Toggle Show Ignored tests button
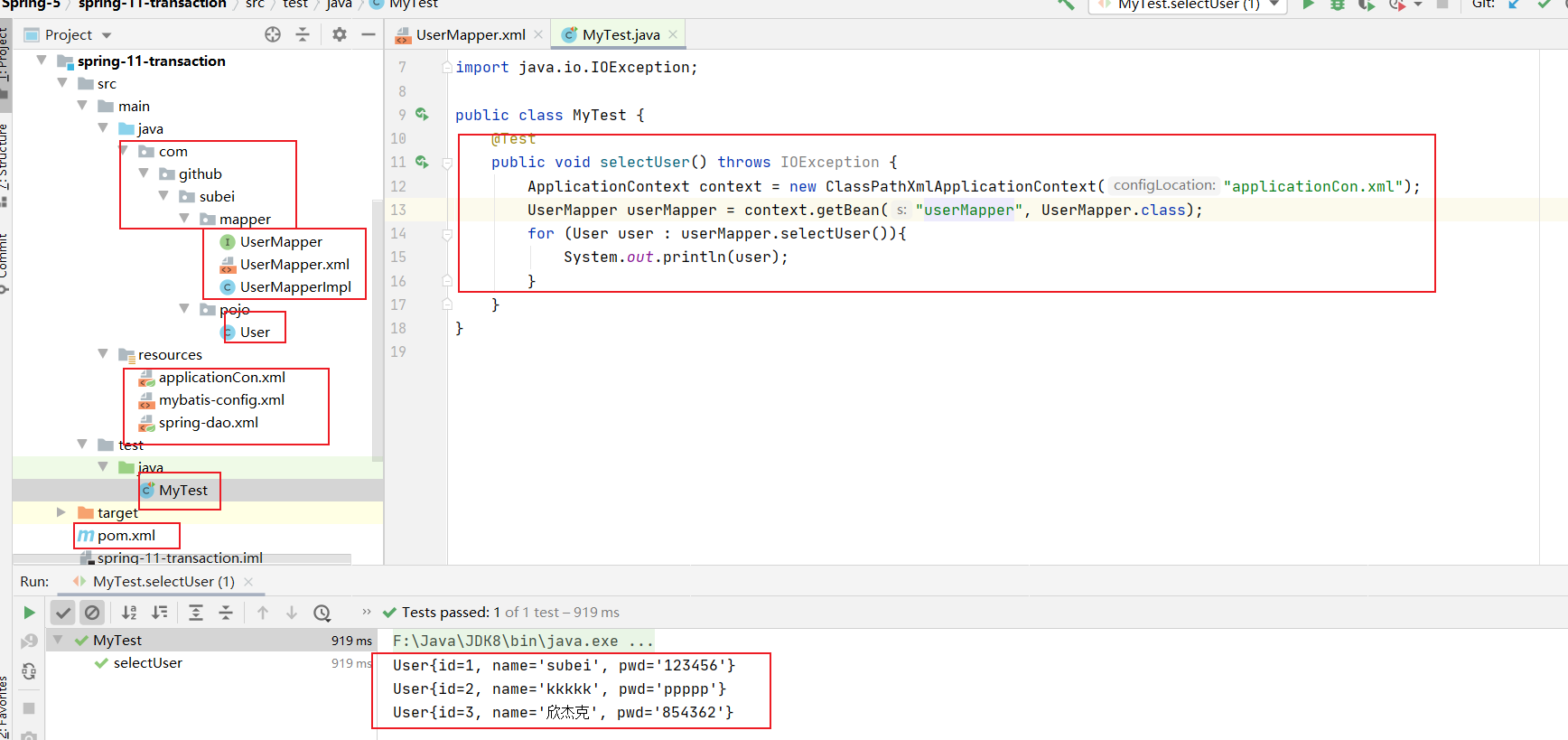 [x=92, y=613]
